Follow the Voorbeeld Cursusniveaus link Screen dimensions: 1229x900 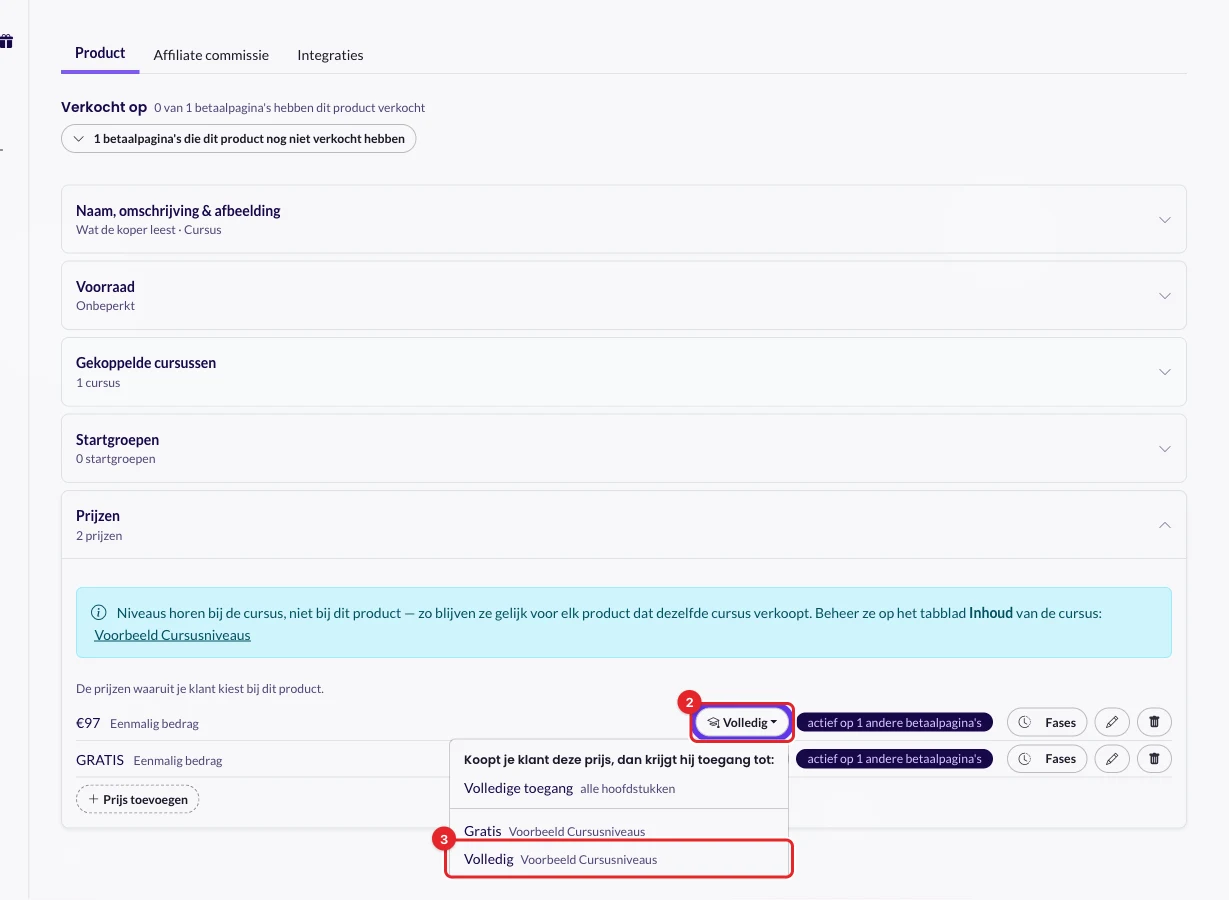172,635
